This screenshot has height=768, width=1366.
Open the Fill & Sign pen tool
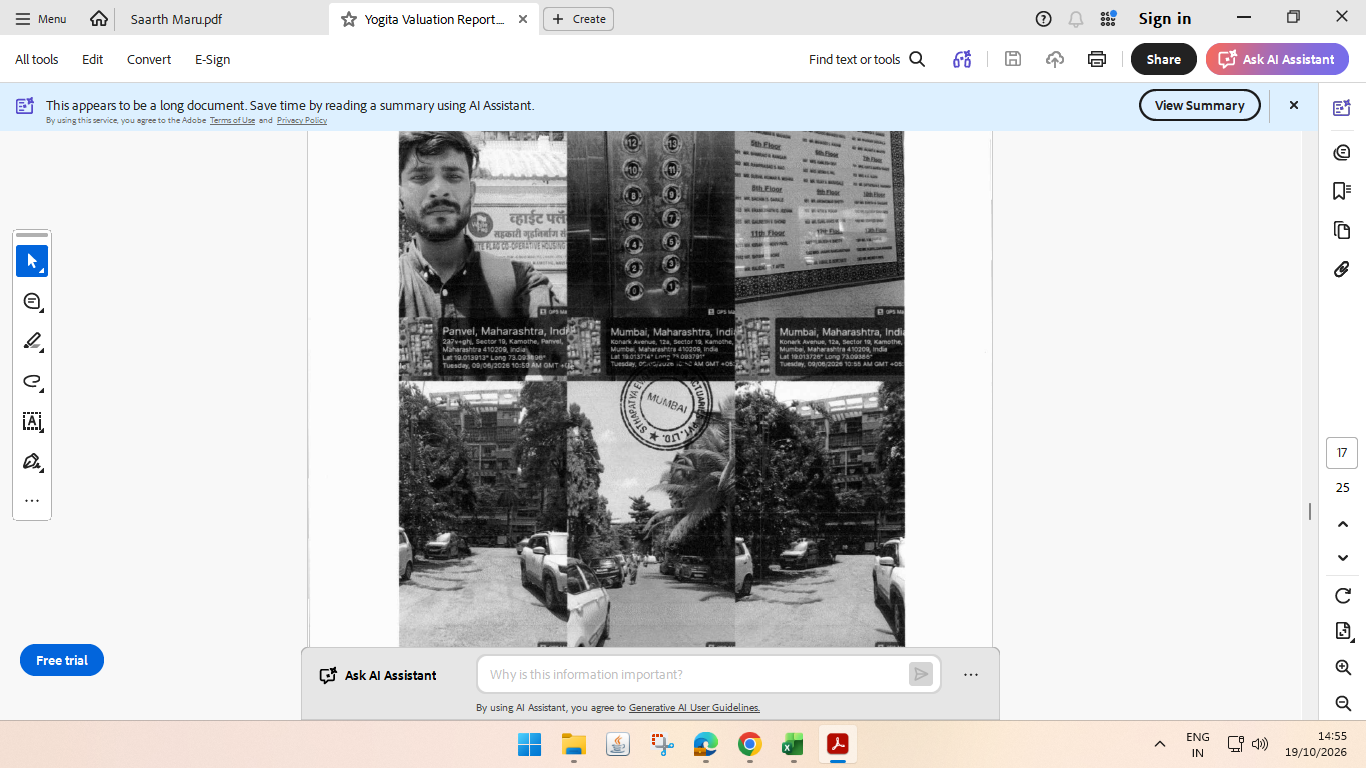click(x=32, y=461)
